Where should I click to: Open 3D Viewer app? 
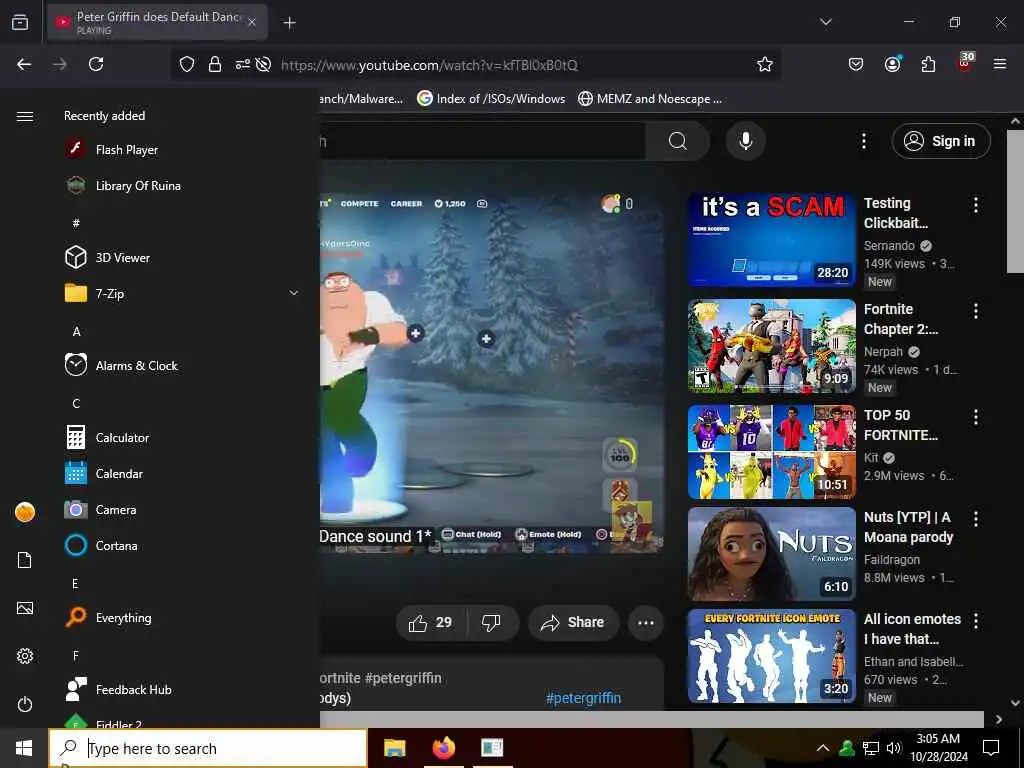(123, 257)
